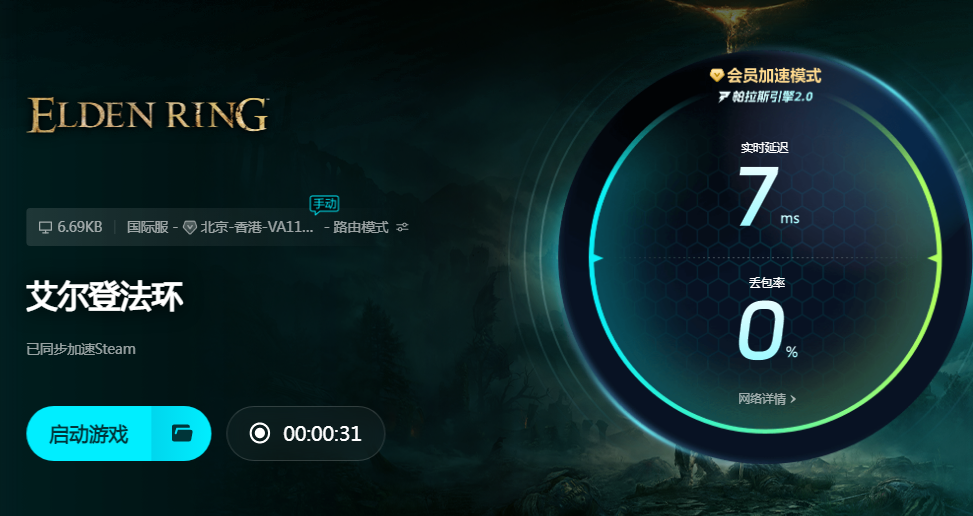Launch the game with 启动游戏 button
This screenshot has height=516, width=973.
pos(89,434)
